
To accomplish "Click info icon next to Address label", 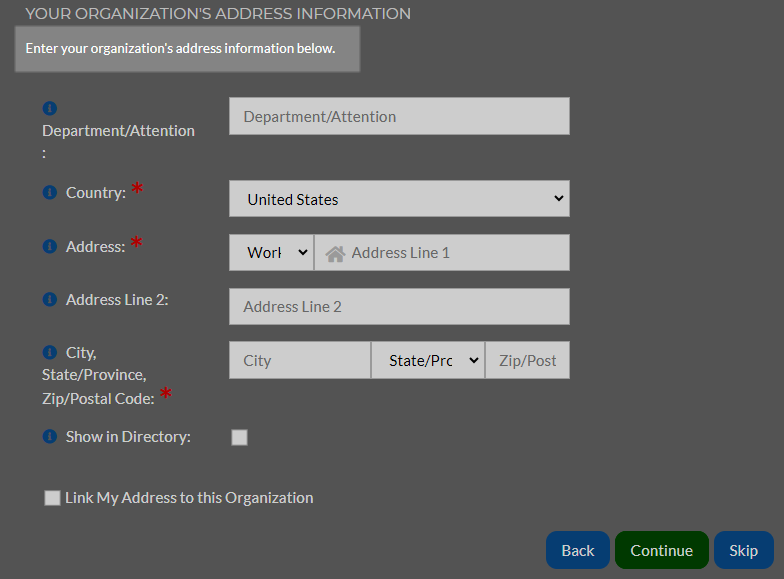I will pos(50,246).
